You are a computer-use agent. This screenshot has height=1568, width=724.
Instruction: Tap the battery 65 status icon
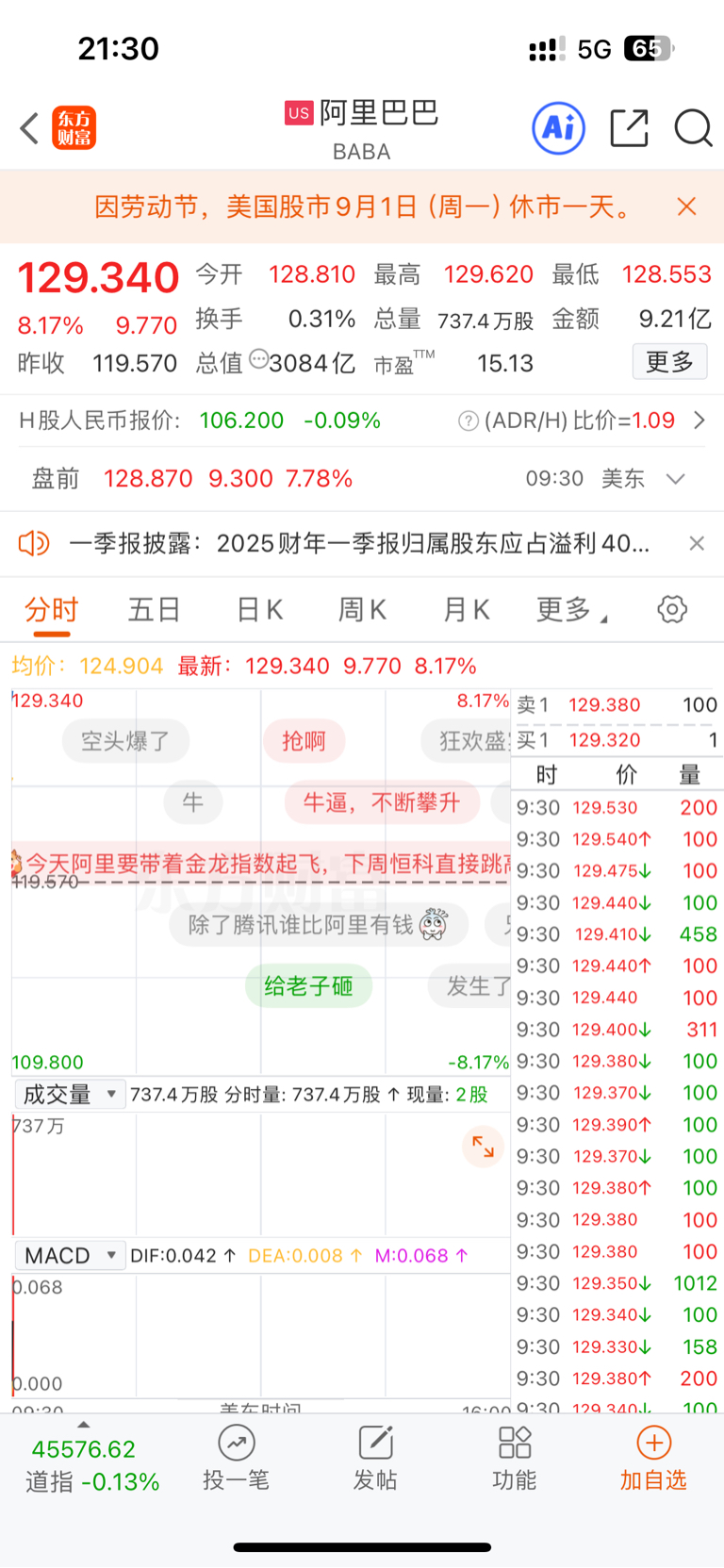pyautogui.click(x=650, y=49)
